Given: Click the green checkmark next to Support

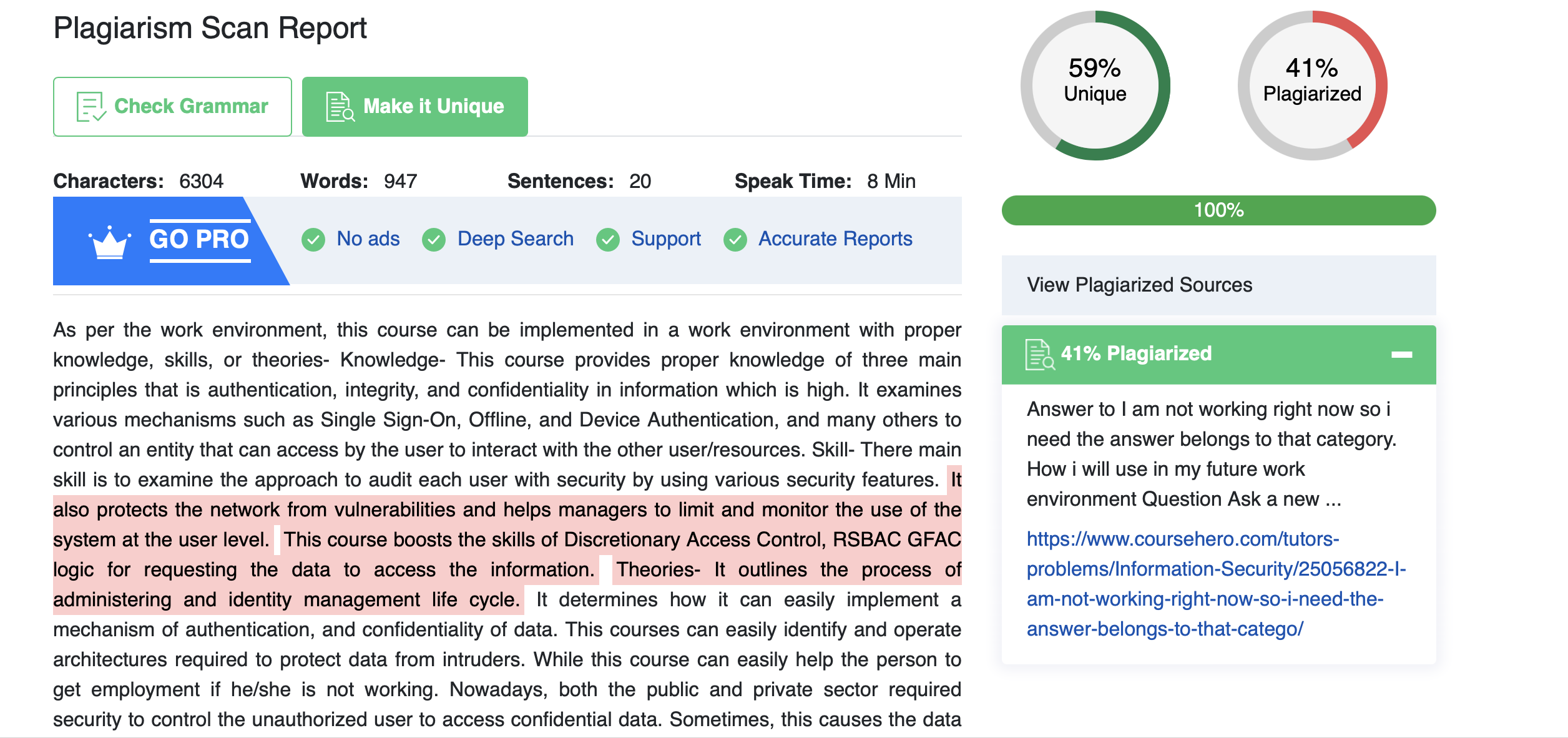Looking at the screenshot, I should 608,239.
